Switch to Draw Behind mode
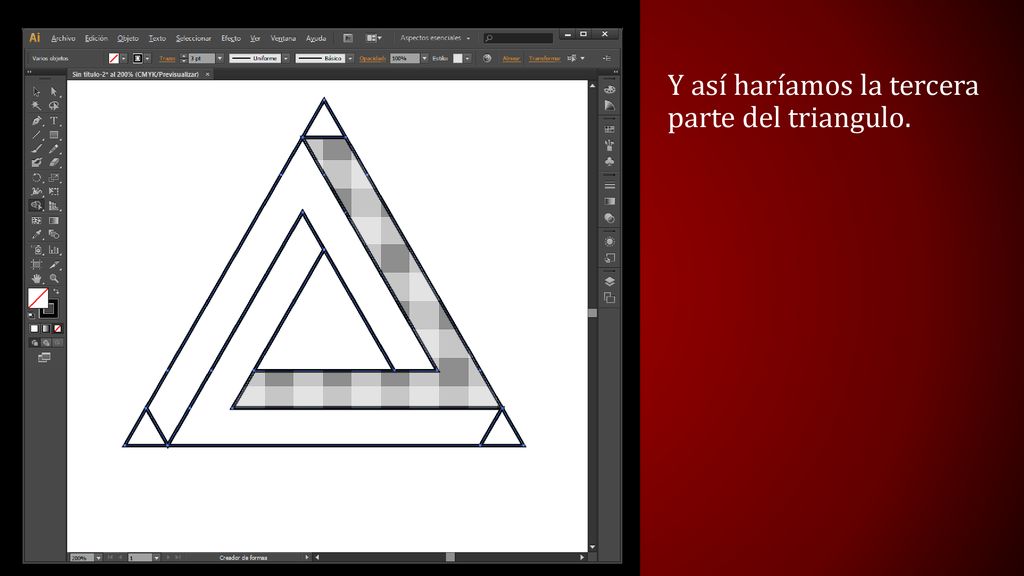The width and height of the screenshot is (1024, 576). pyautogui.click(x=46, y=342)
